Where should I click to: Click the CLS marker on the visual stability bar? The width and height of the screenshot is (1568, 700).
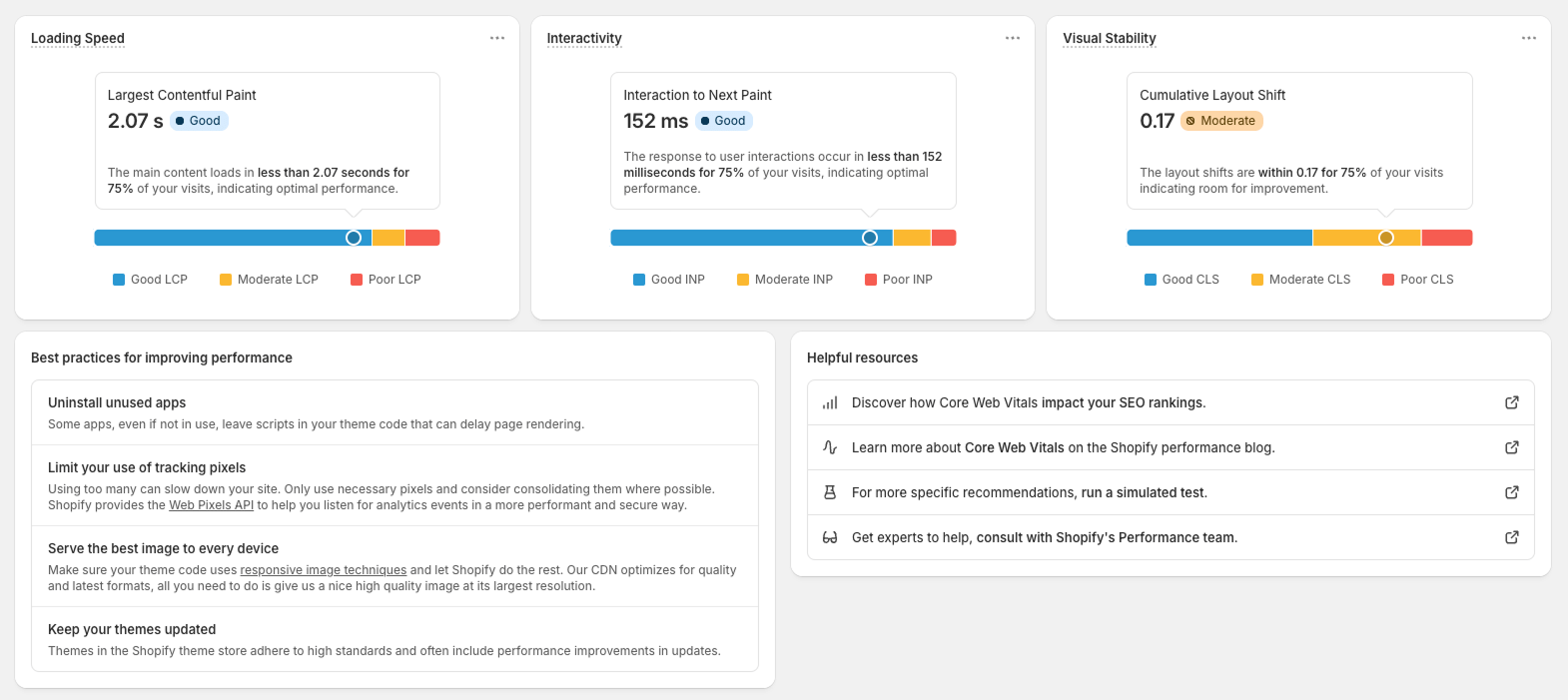(1386, 238)
